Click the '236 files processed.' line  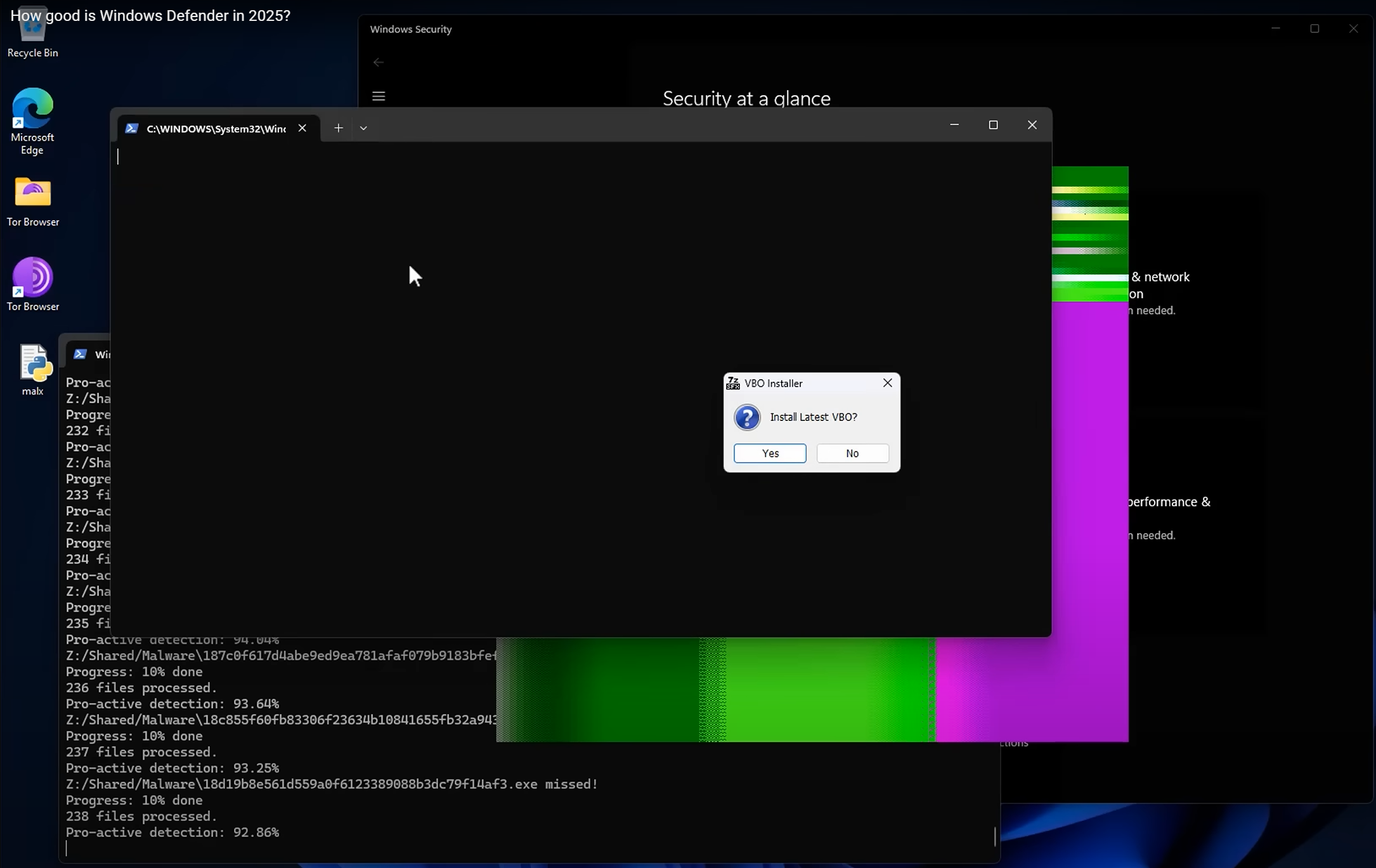141,688
